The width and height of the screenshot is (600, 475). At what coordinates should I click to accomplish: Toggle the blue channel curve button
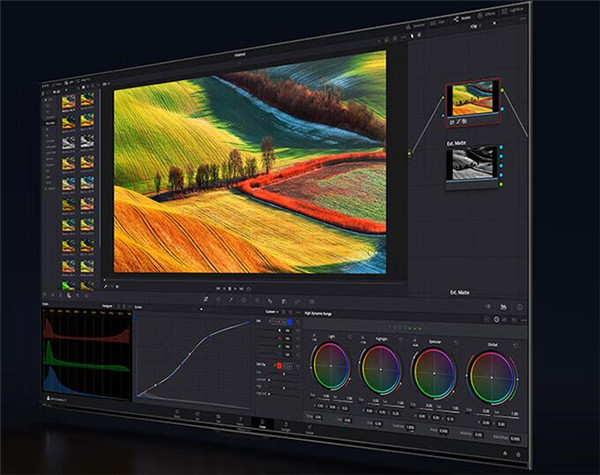point(290,322)
